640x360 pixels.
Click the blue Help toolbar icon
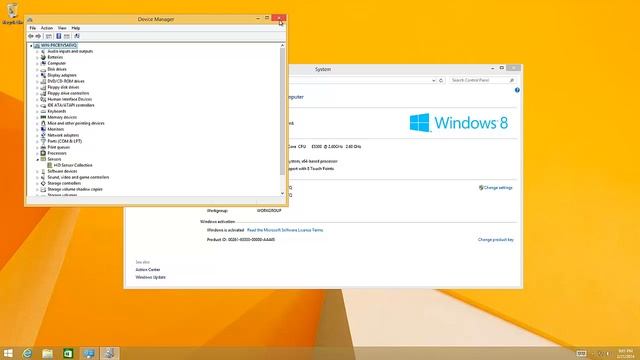59,36
